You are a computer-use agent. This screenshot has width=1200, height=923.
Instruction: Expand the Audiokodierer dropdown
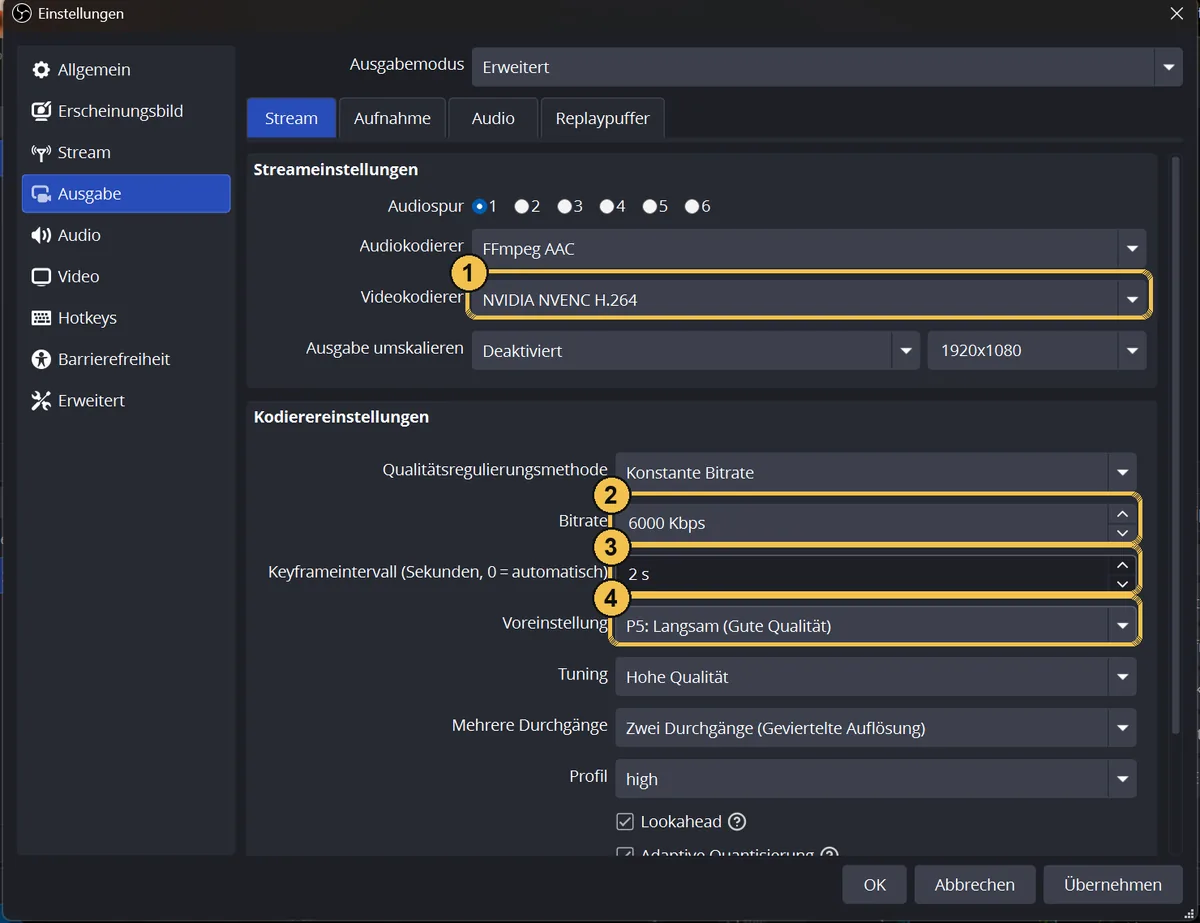click(x=809, y=248)
